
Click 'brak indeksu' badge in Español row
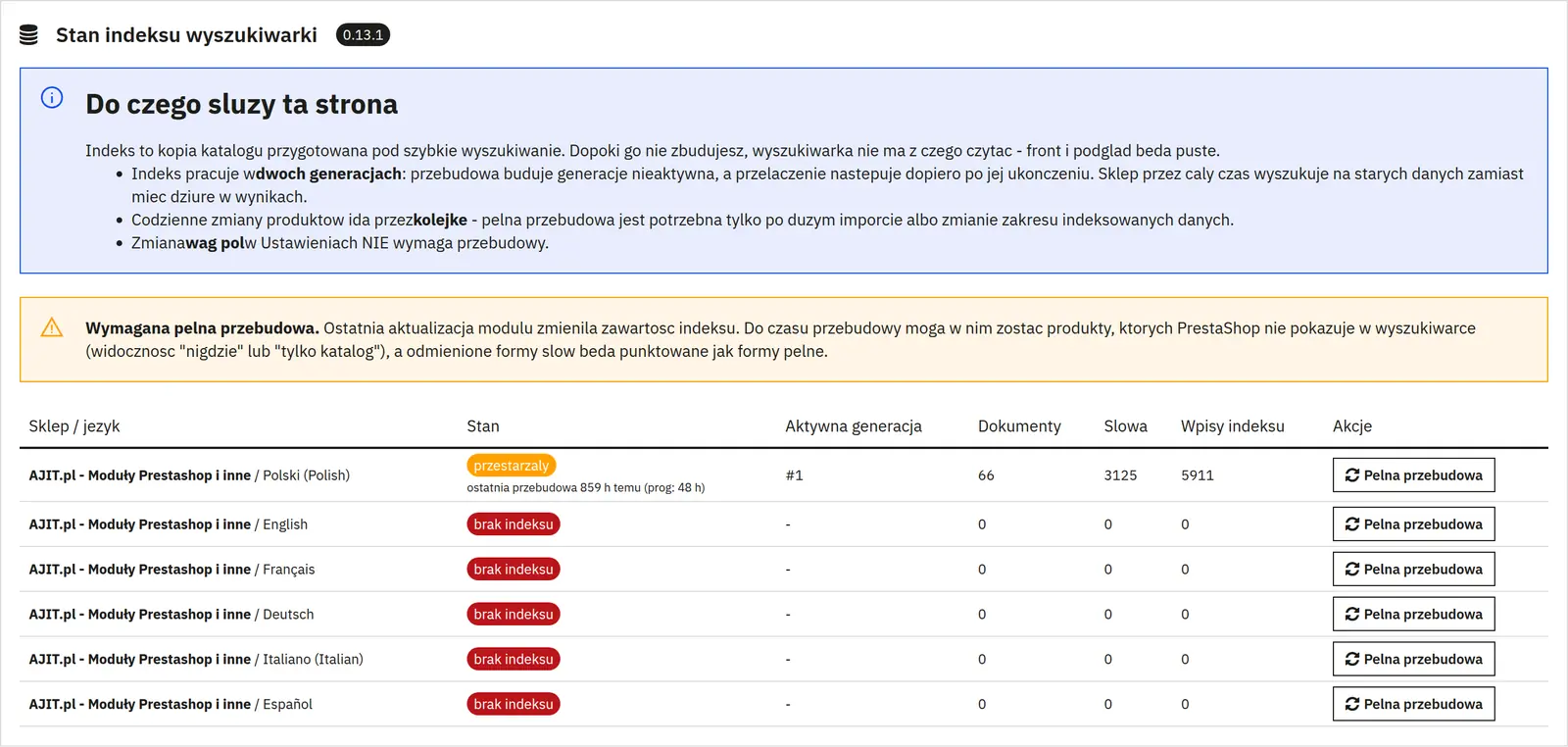(x=514, y=705)
